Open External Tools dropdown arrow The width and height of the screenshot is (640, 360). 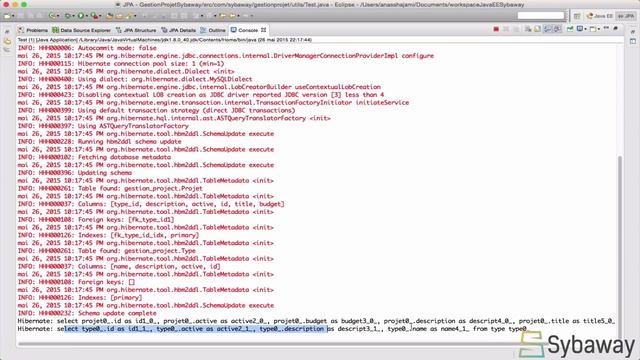click(100, 16)
